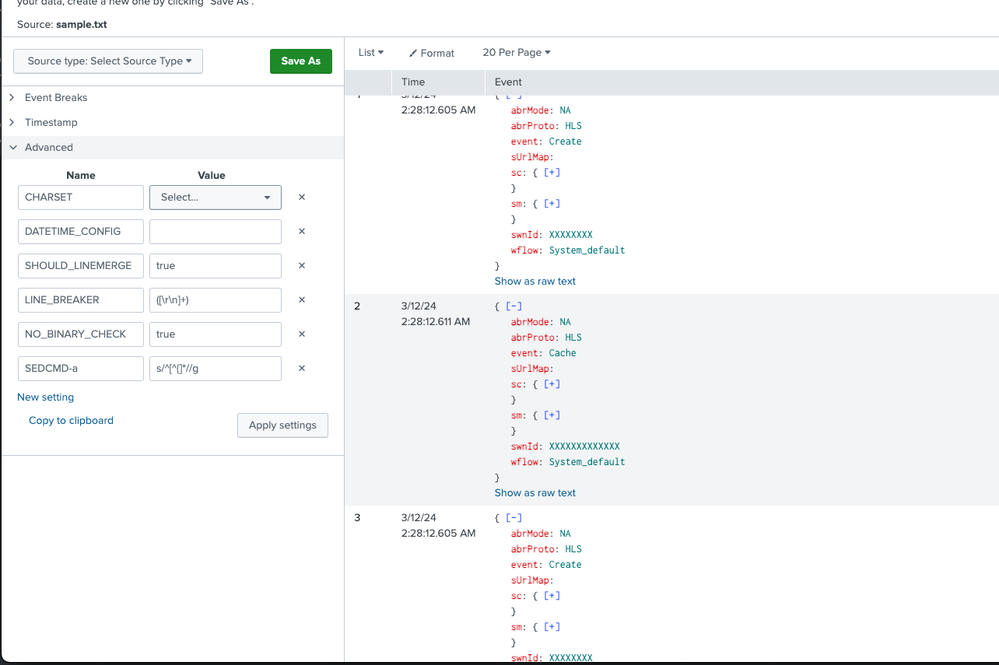Delete the LINE_BREAKER setting with X
This screenshot has width=999, height=665.
tap(302, 300)
